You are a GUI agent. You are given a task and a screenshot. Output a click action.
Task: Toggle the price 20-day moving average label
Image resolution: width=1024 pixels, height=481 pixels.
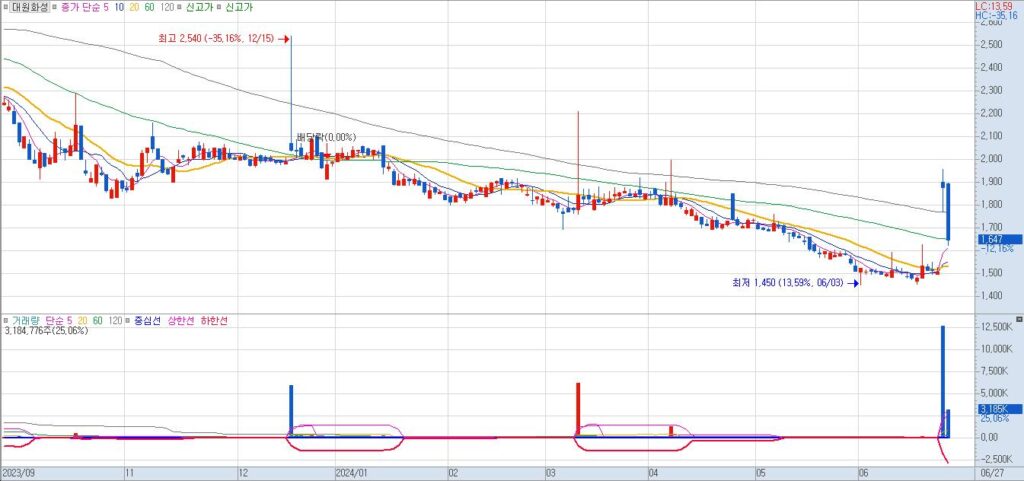coord(136,8)
